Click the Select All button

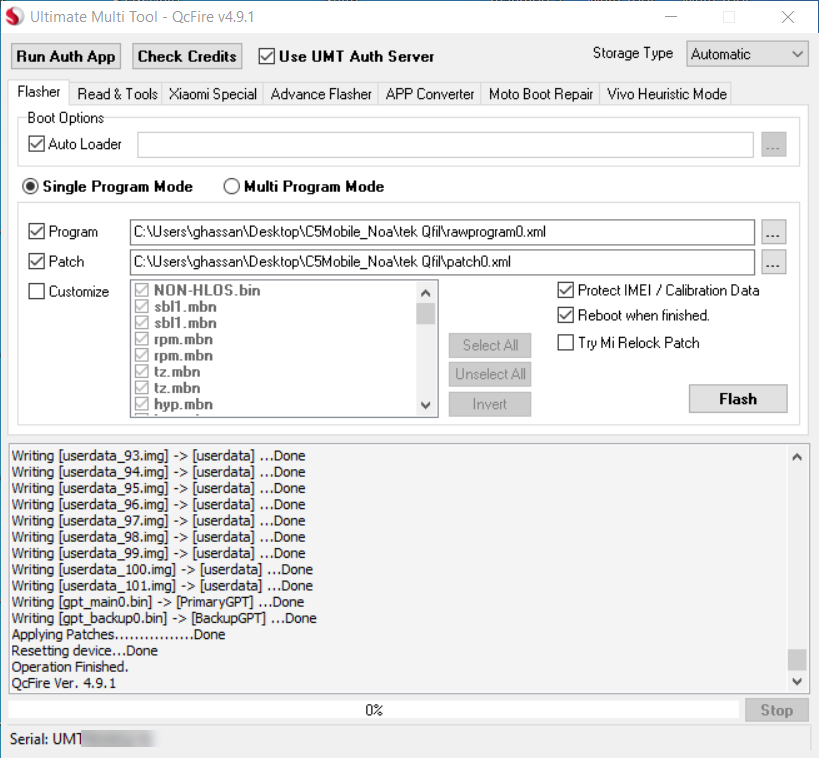[x=490, y=345]
